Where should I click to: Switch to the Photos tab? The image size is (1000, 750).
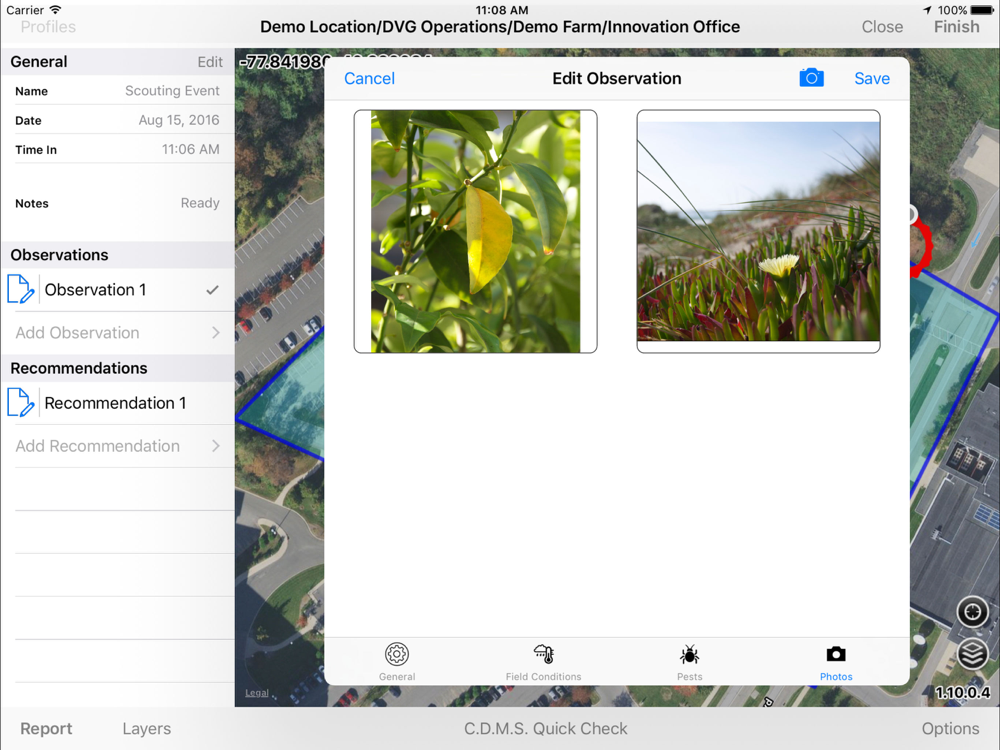[836, 663]
